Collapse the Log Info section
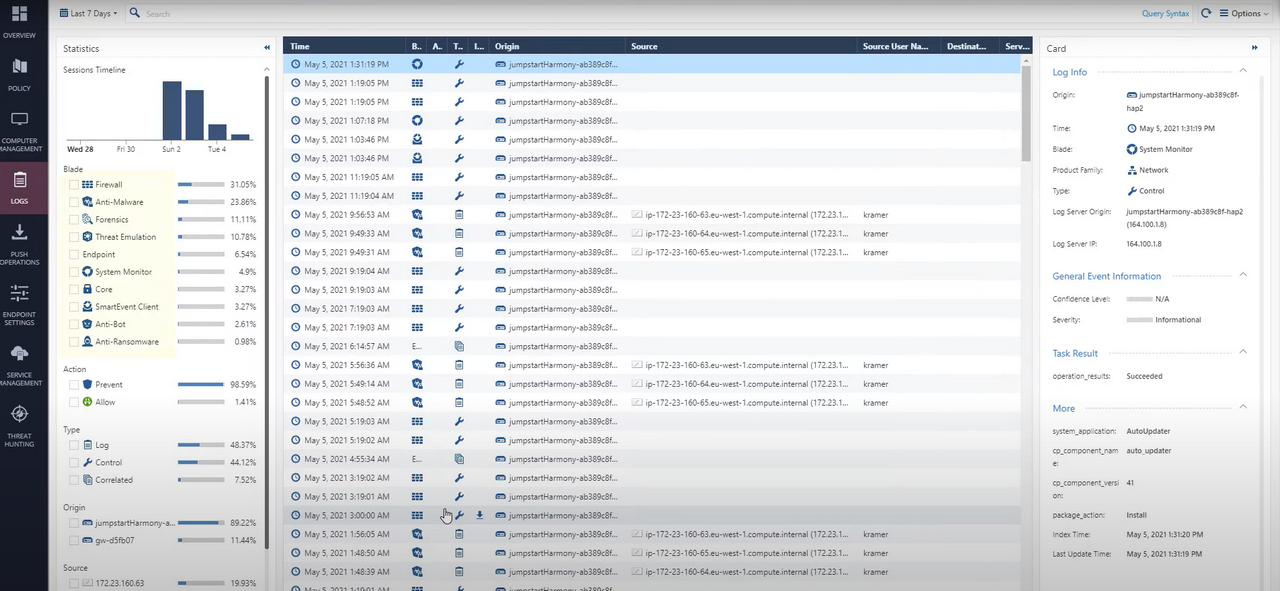1280x591 pixels. tap(1242, 71)
